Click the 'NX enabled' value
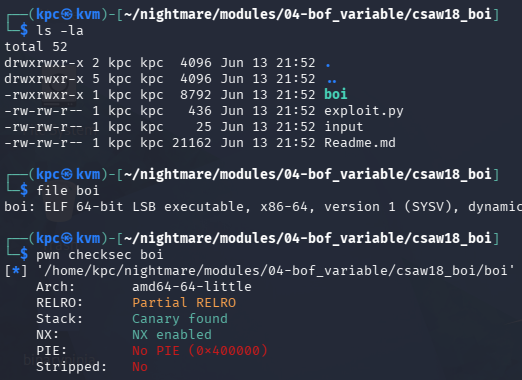Image resolution: width=522 pixels, height=380 pixels. (x=172, y=335)
